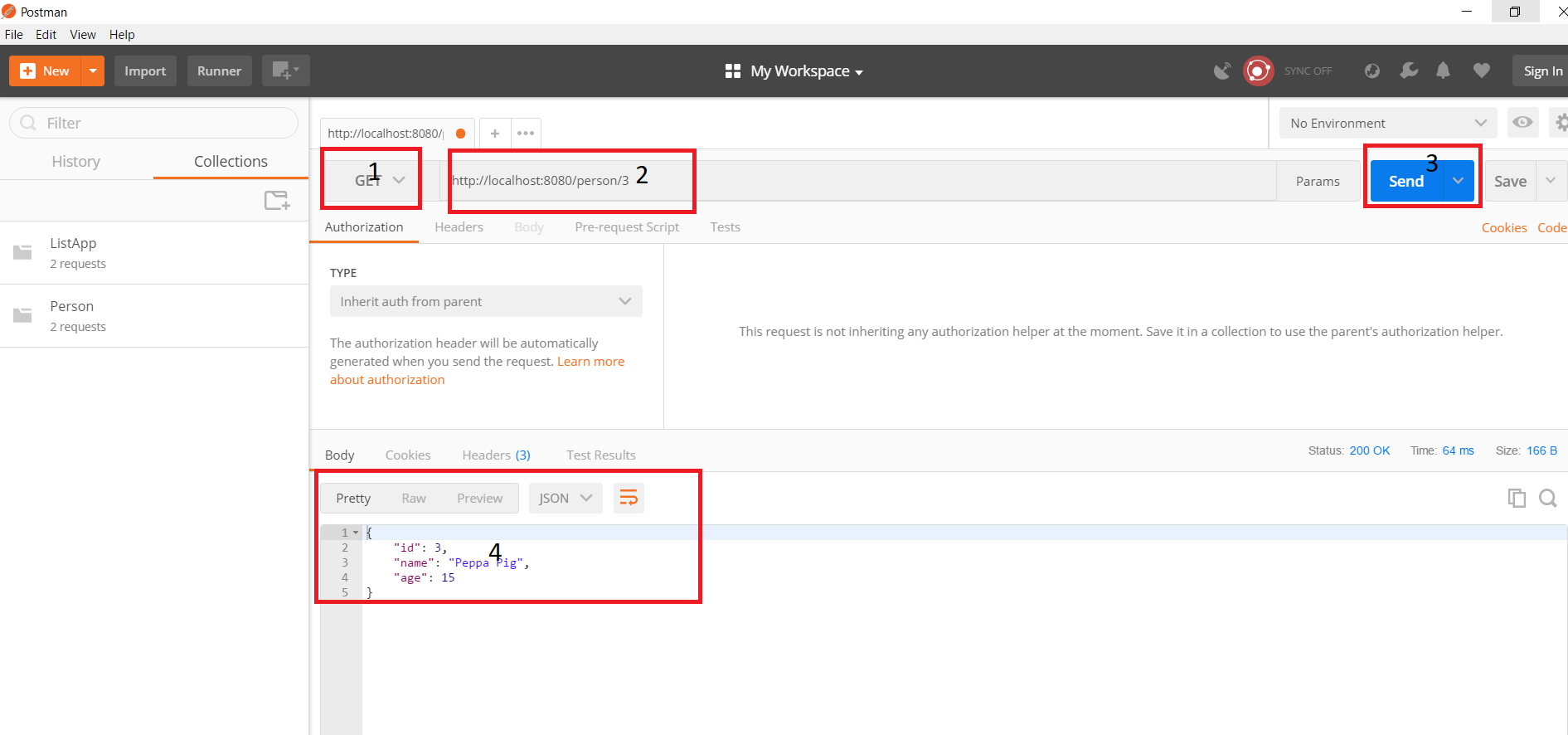This screenshot has width=1568, height=735.
Task: Expand the Inherit auth from parent dropdown
Action: pyautogui.click(x=485, y=301)
